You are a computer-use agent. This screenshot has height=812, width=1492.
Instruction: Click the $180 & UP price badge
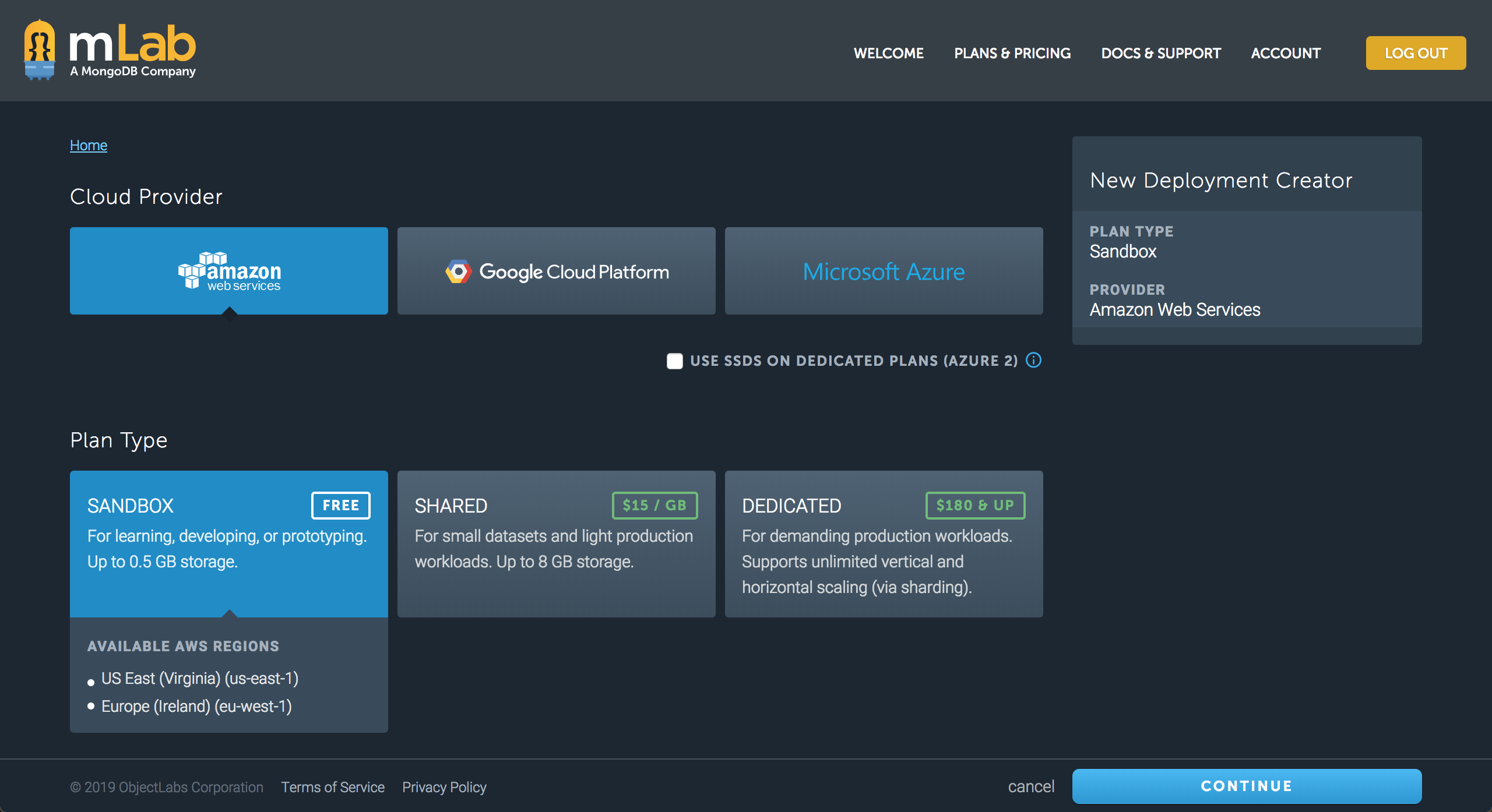click(975, 505)
